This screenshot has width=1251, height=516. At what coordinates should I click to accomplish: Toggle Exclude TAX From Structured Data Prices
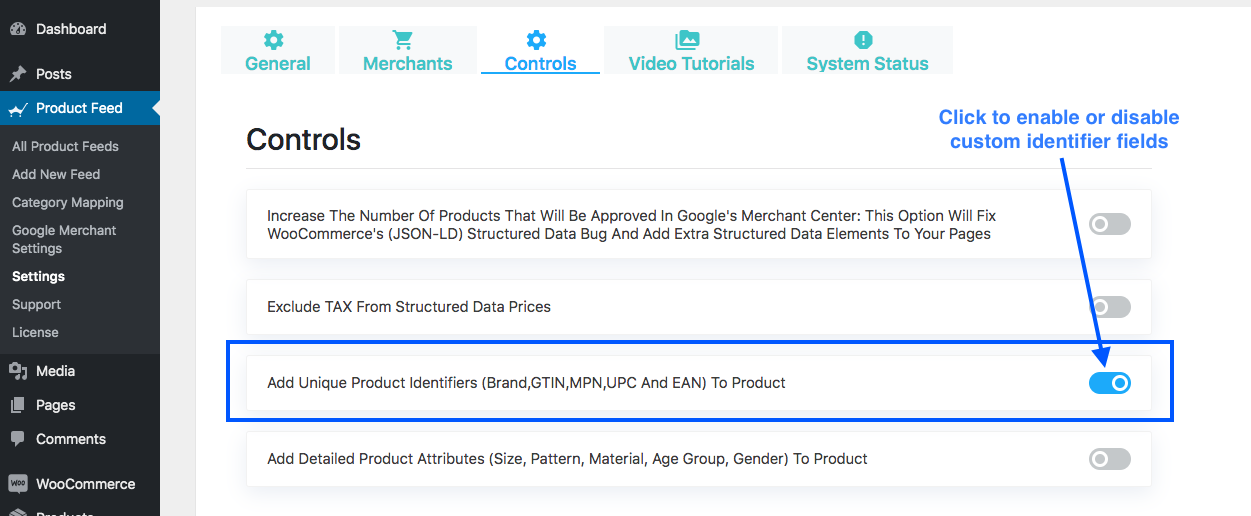1109,307
